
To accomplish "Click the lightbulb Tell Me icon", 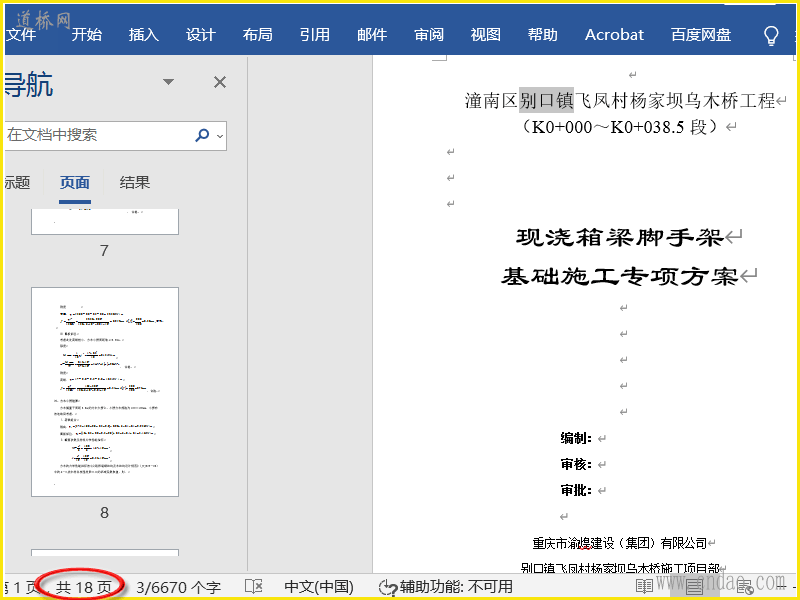I will point(771,35).
